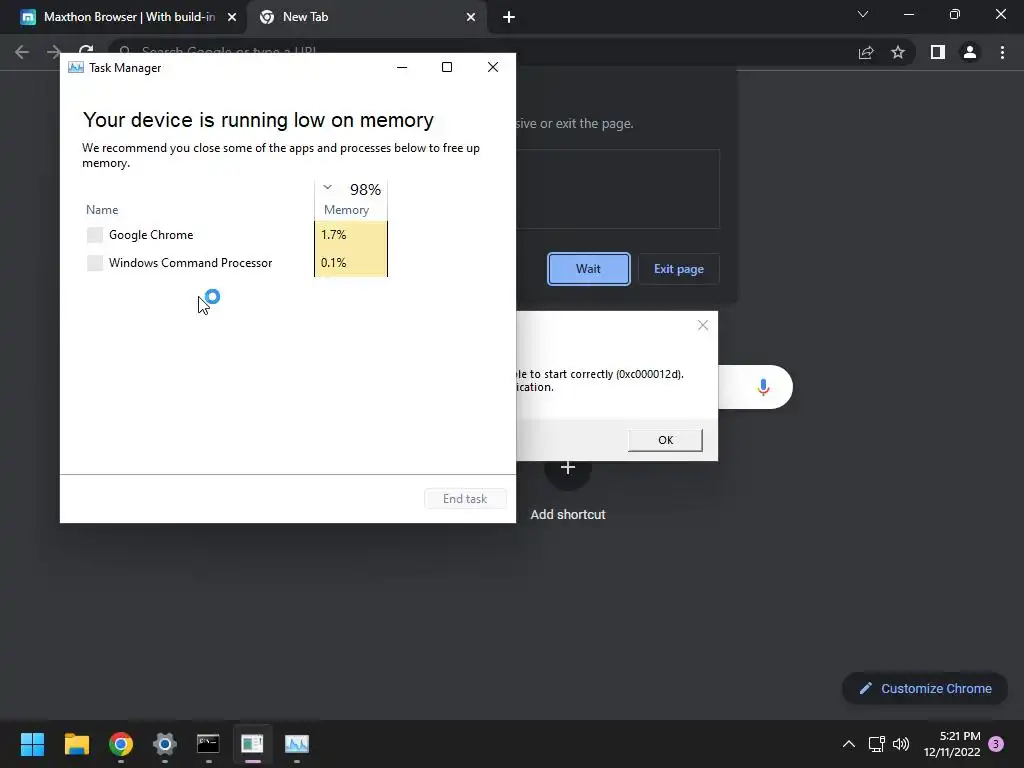
Task: Open a new Chrome tab
Action: coord(509,17)
